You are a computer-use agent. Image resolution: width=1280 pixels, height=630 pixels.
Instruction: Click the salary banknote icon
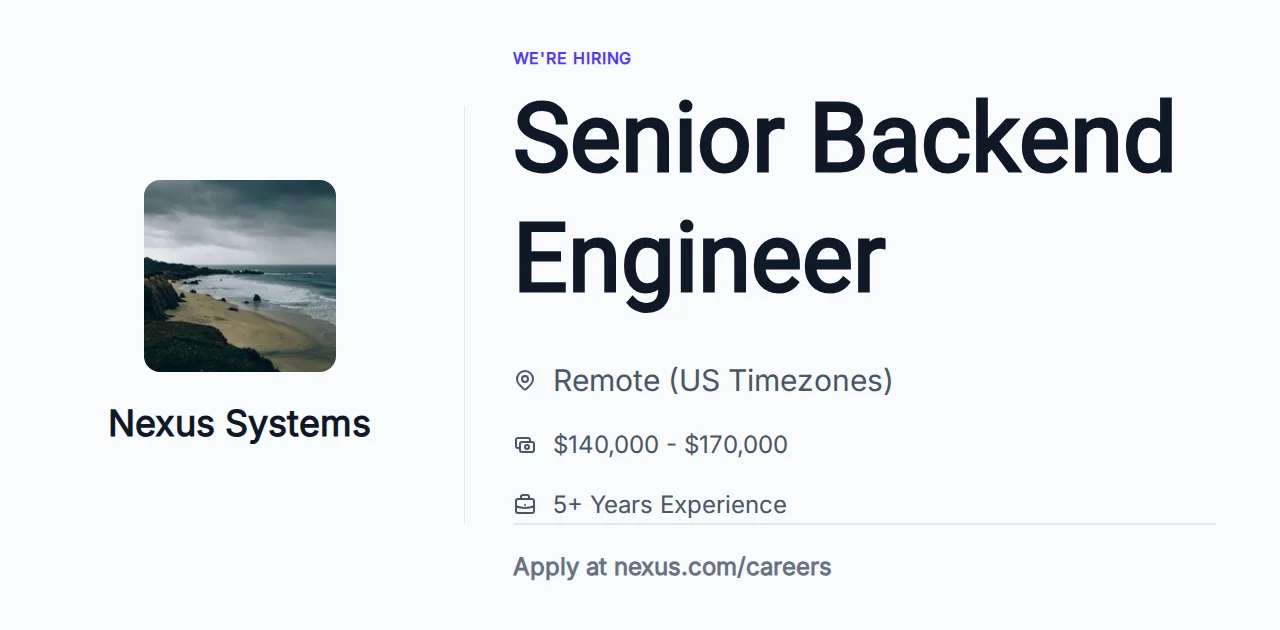(x=524, y=445)
